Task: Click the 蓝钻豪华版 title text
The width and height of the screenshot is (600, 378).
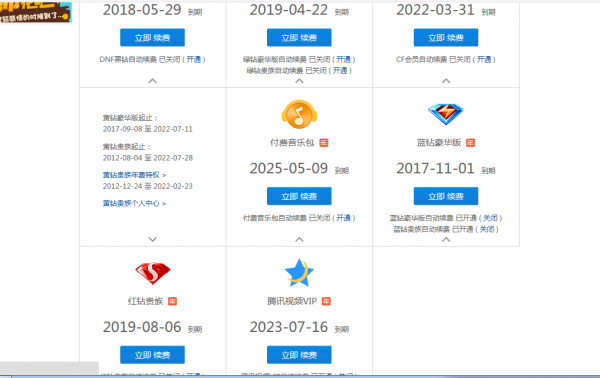Action: pos(439,143)
